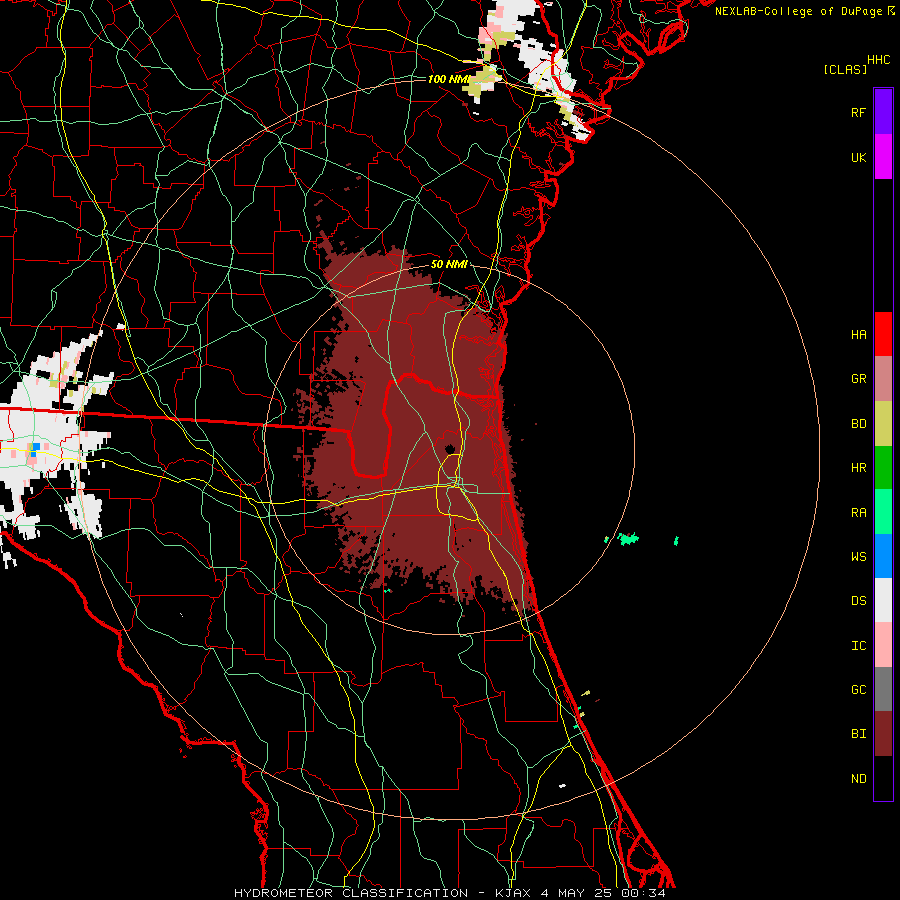Click the GR legend label
The height and width of the screenshot is (900, 900).
pyautogui.click(x=859, y=379)
